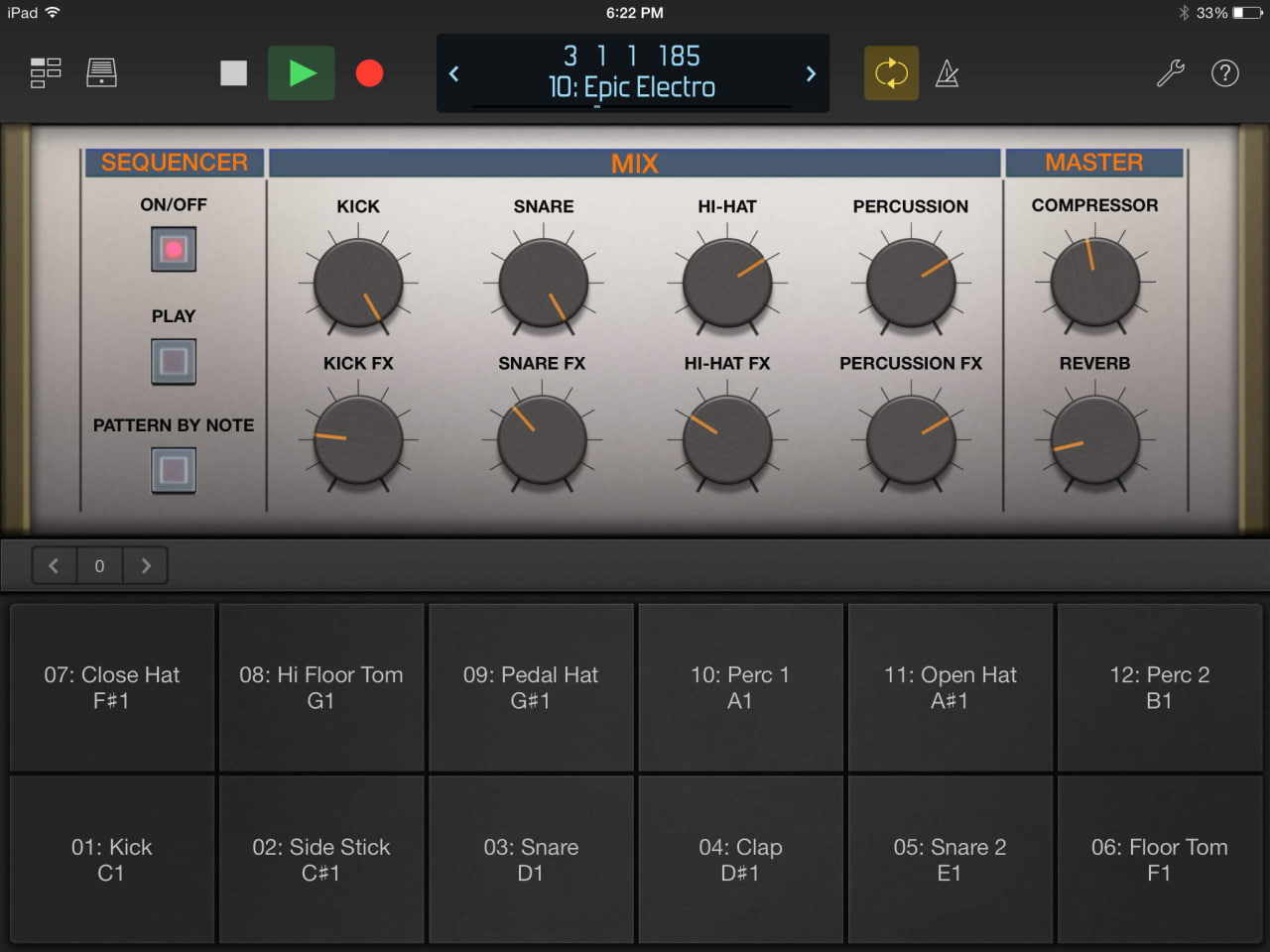Toggle the yellow loop cycle button
Screen dimensions: 1270x952
click(891, 73)
